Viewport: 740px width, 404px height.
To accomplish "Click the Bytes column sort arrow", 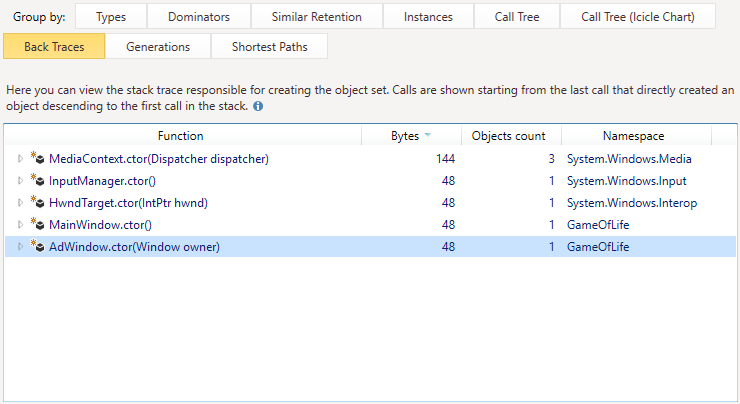I will coord(428,135).
